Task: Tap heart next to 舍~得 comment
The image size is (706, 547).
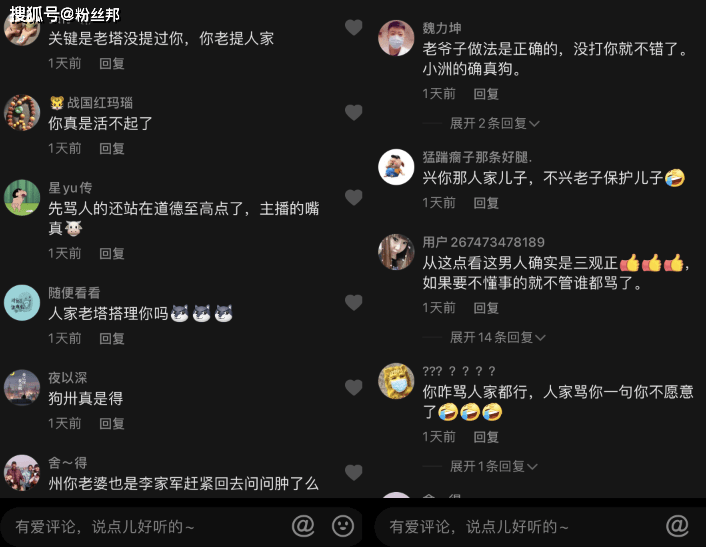Action: [353, 472]
